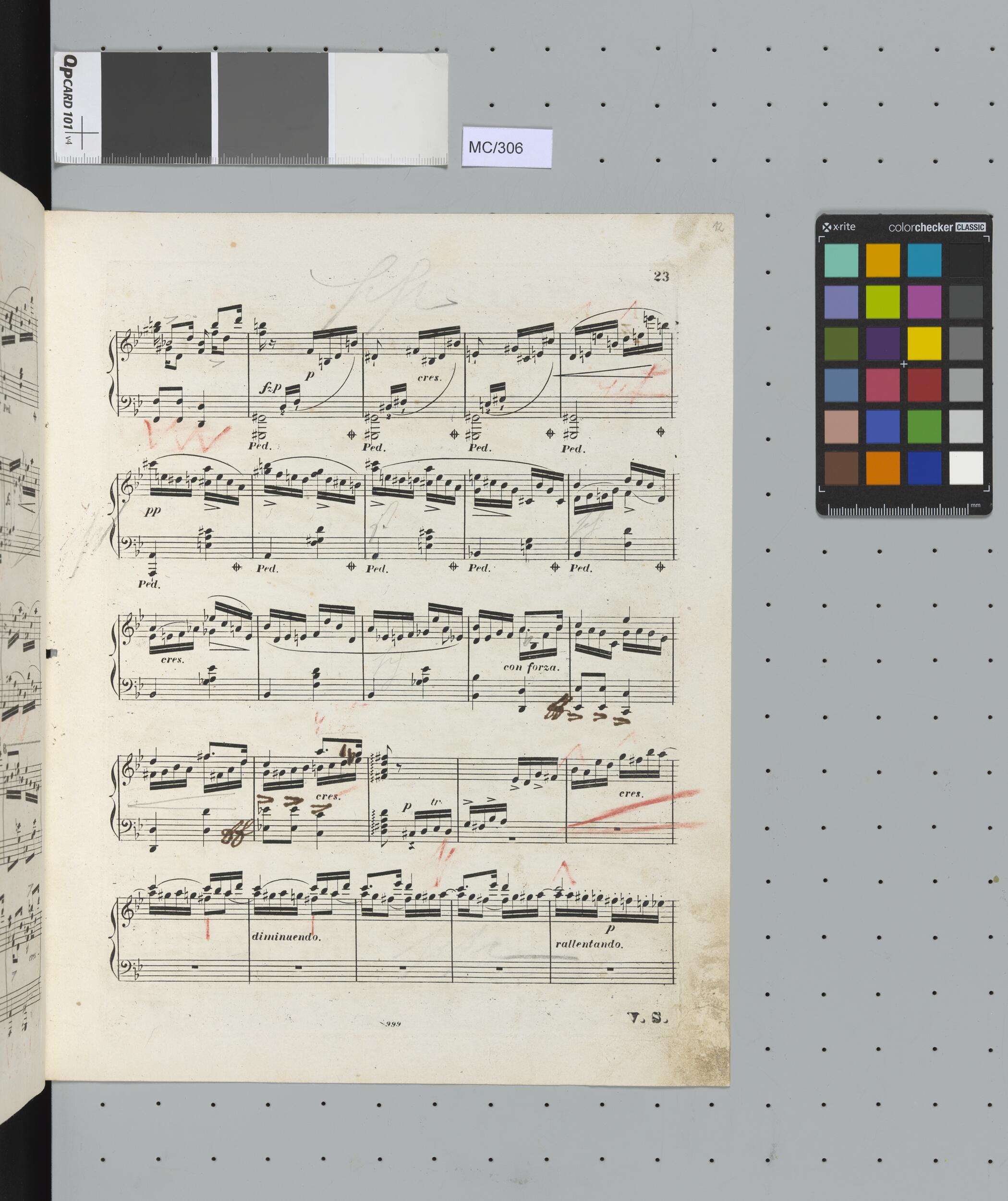
Task: Click the yellow color patch
Action: [924, 344]
